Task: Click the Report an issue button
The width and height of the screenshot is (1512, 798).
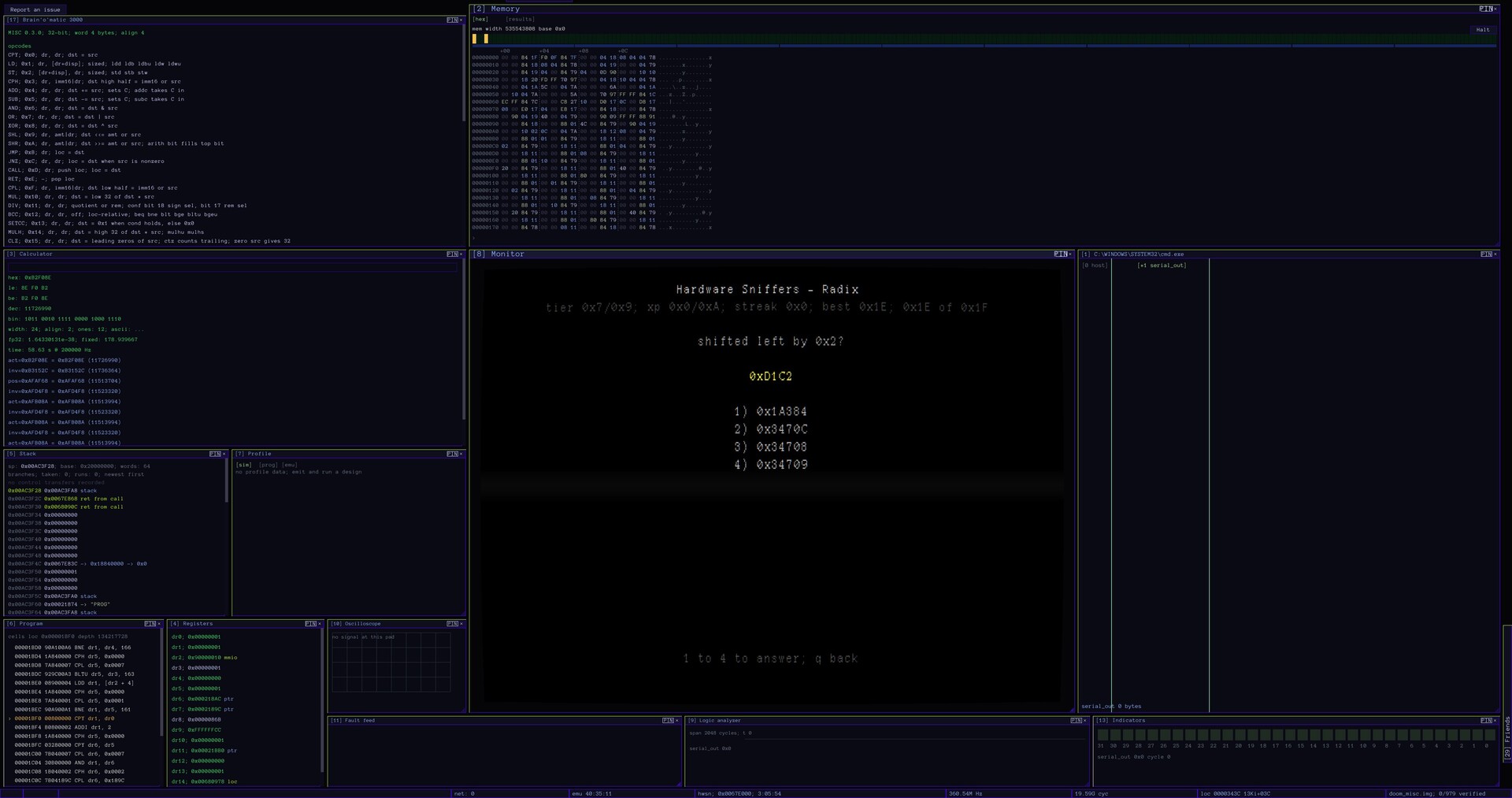Action: 35,9
